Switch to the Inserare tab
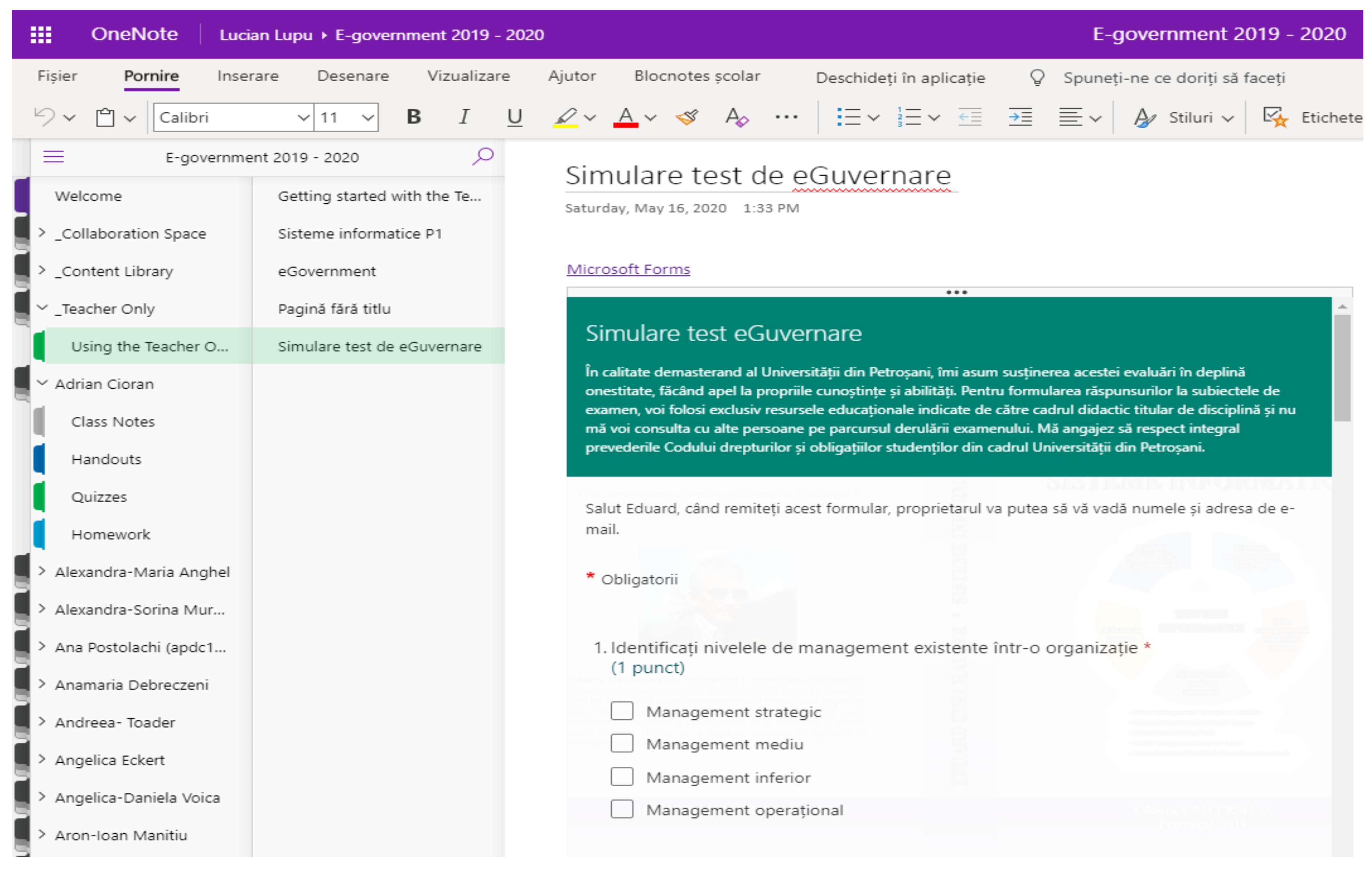Image resolution: width=1372 pixels, height=869 pixels. [248, 76]
